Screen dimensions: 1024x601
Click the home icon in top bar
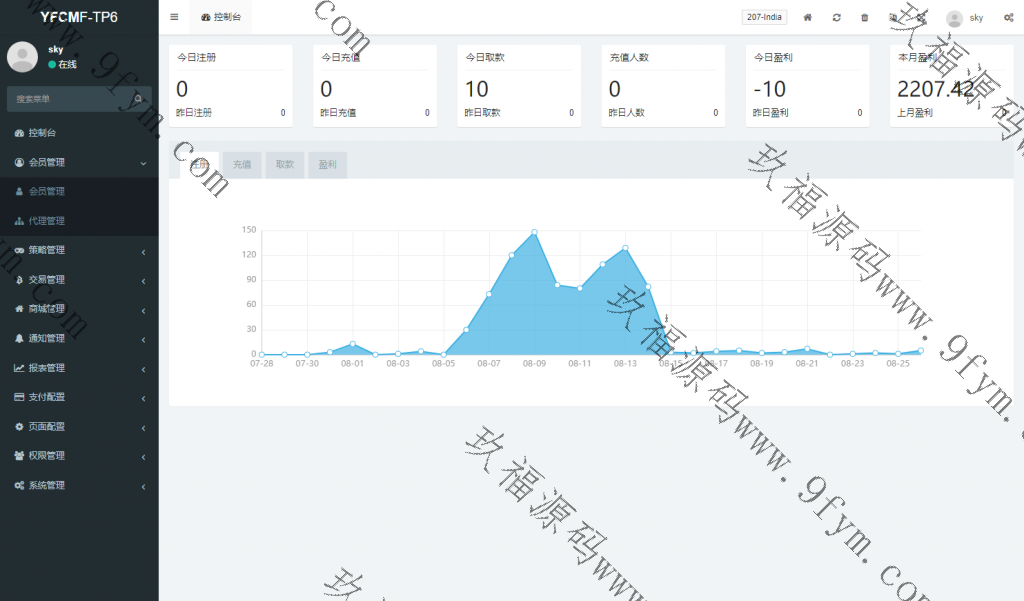click(x=808, y=17)
